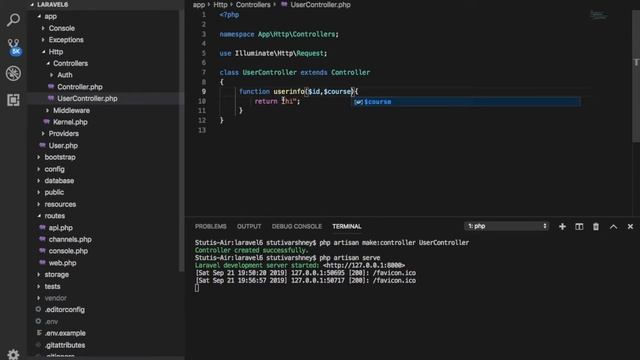Open the .env.example file
This screenshot has height=360, width=640.
65,333
